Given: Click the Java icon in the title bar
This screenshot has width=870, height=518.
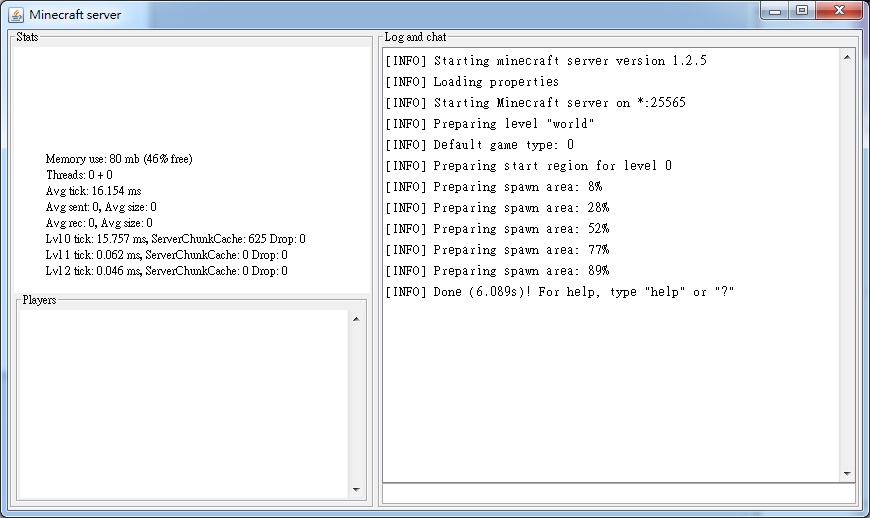Looking at the screenshot, I should coord(16,14).
